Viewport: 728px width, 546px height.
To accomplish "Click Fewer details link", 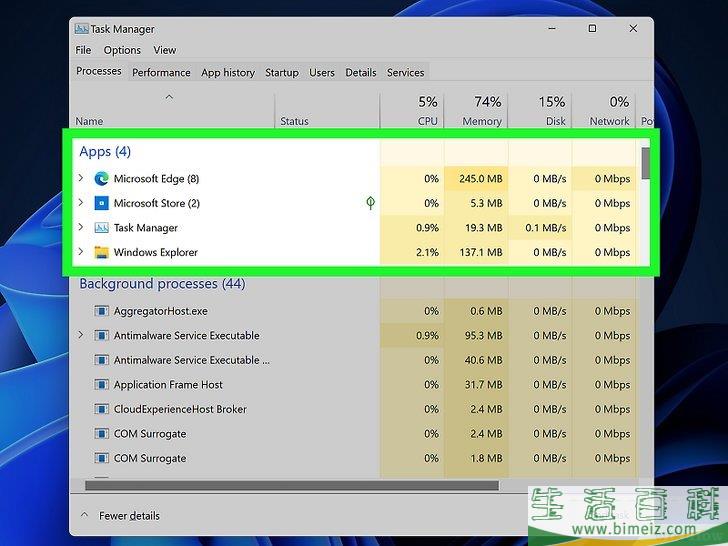I will [x=129, y=516].
